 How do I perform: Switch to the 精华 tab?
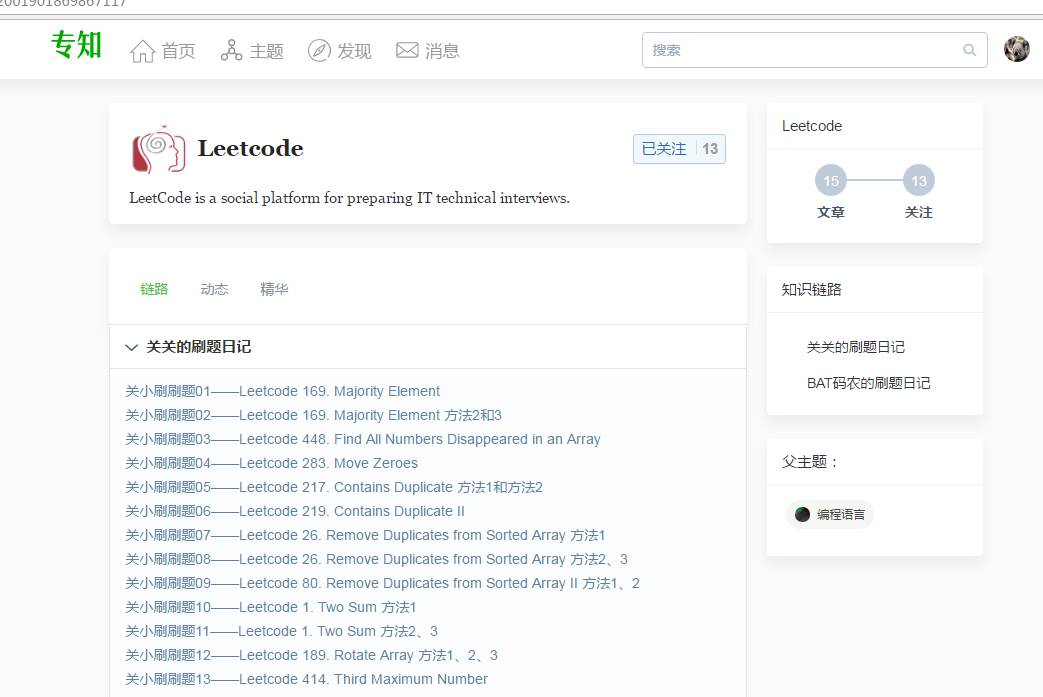click(x=274, y=289)
